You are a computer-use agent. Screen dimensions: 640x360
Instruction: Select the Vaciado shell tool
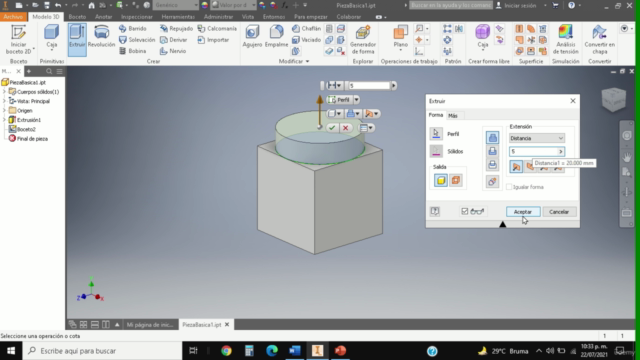(307, 40)
